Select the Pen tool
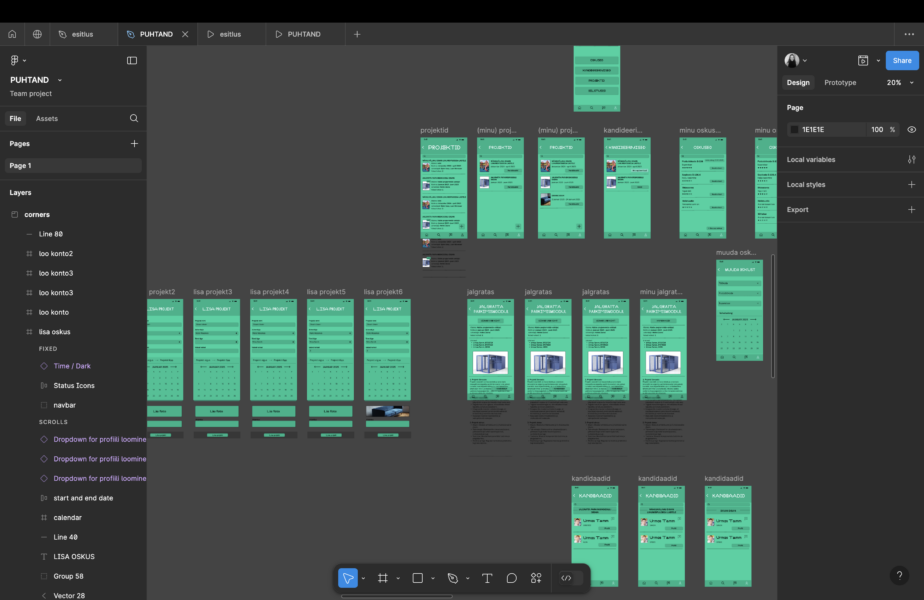The image size is (924, 600). coord(453,578)
